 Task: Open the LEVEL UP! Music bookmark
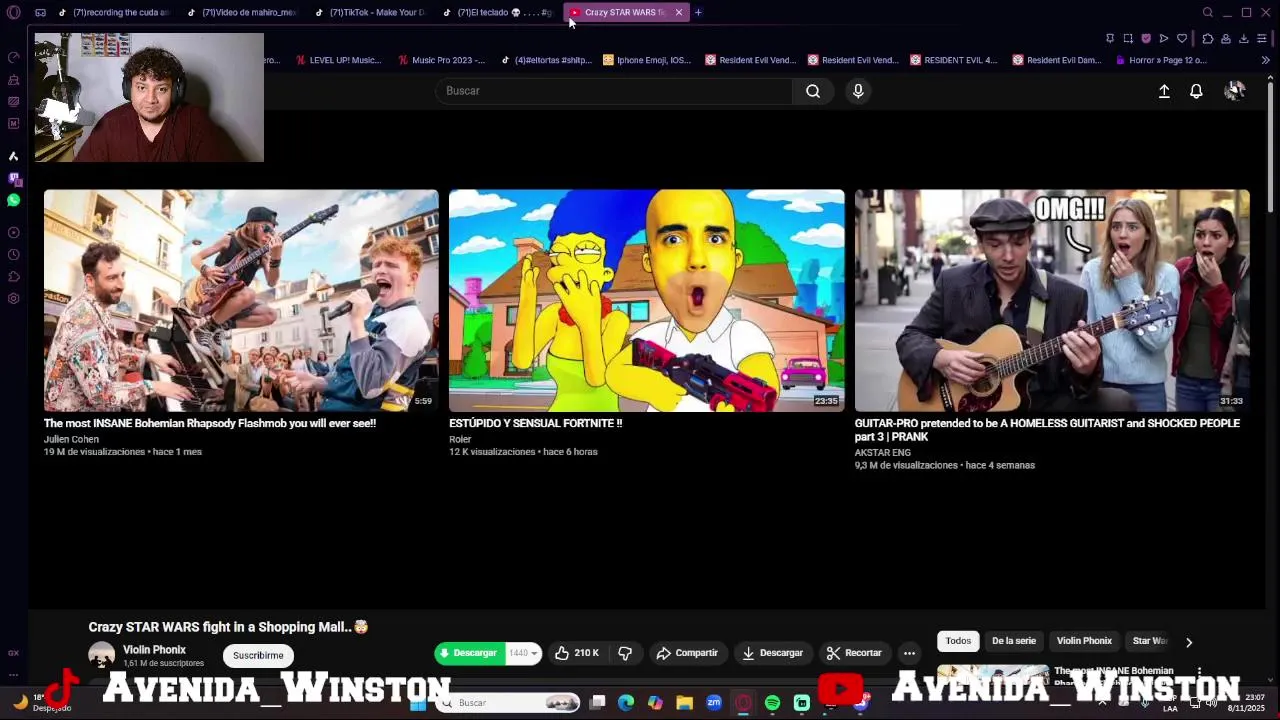(338, 60)
